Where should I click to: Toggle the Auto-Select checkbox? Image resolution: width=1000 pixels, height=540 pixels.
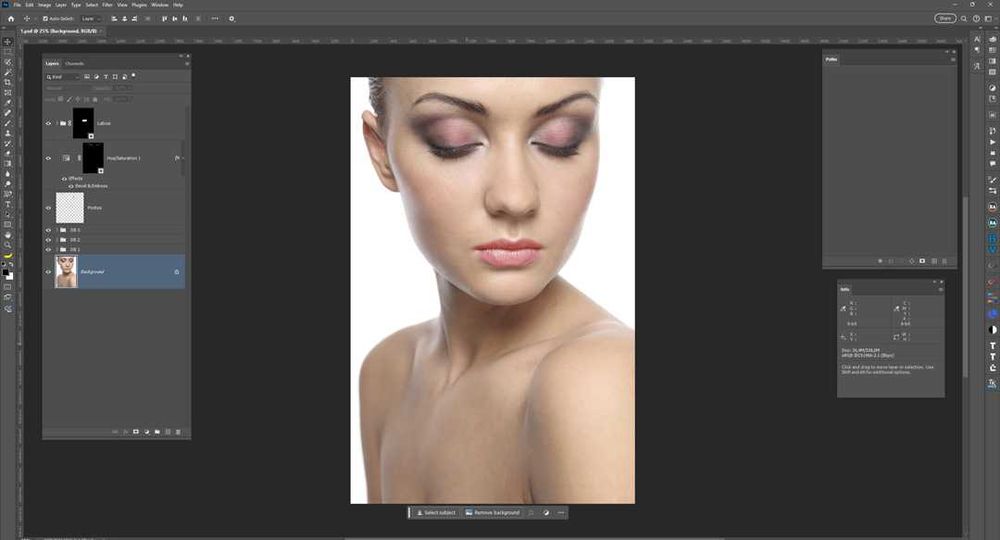point(45,18)
